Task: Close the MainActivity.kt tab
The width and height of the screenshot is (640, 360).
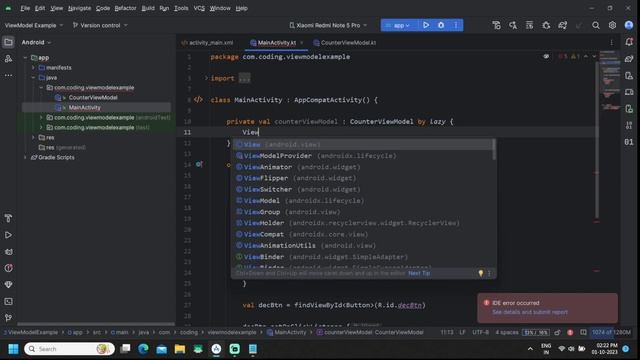Action: pos(302,42)
